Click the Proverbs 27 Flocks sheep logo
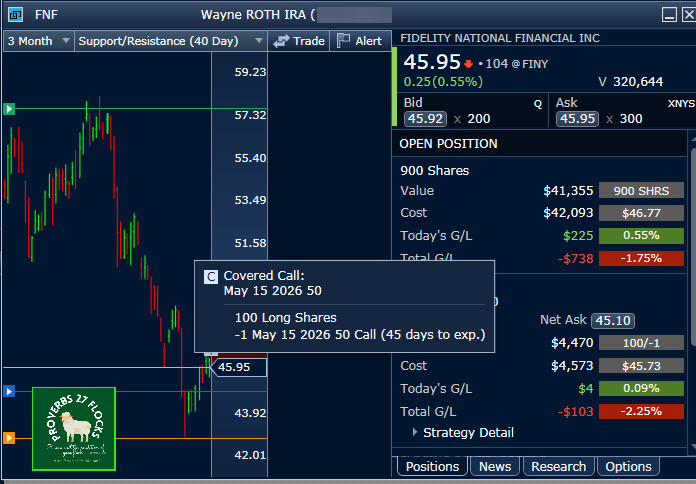The width and height of the screenshot is (696, 484). pos(73,429)
